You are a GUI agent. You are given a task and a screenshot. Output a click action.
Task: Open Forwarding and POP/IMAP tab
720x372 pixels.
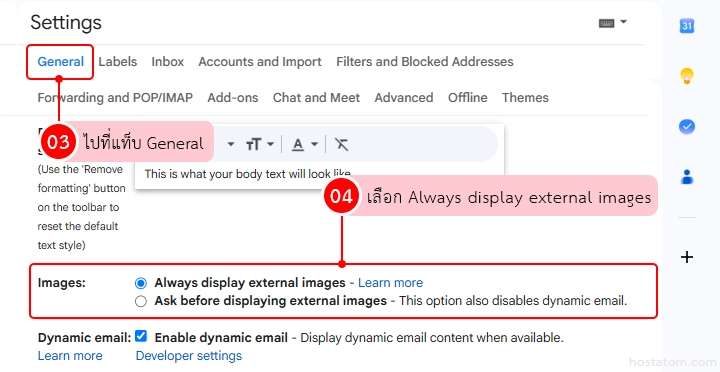click(115, 97)
